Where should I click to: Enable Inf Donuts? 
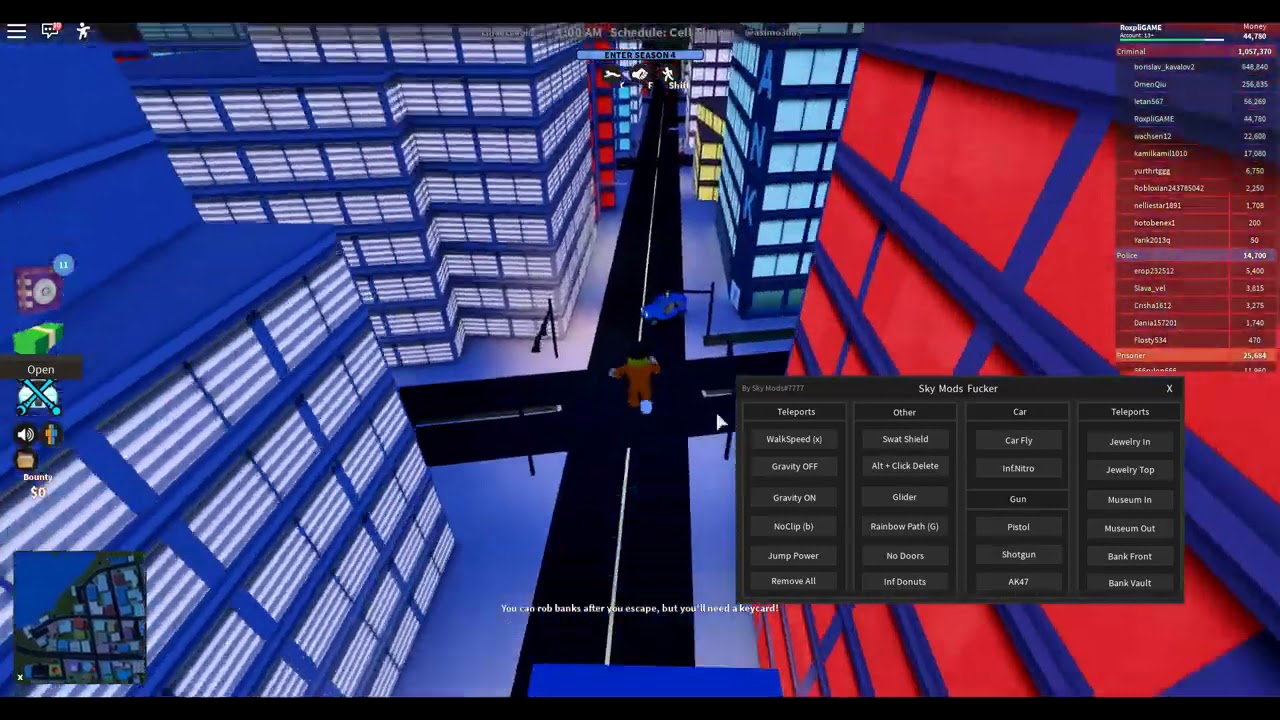pyautogui.click(x=905, y=581)
